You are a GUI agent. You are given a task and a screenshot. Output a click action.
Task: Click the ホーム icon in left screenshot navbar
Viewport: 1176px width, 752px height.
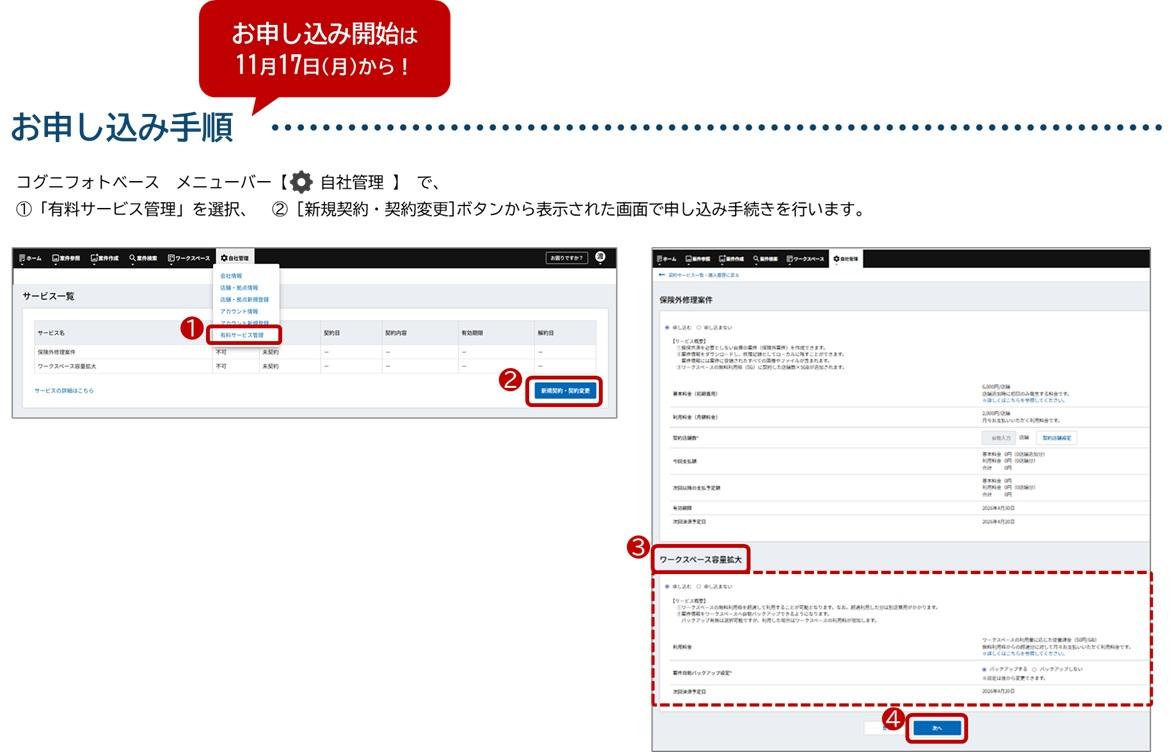22,258
